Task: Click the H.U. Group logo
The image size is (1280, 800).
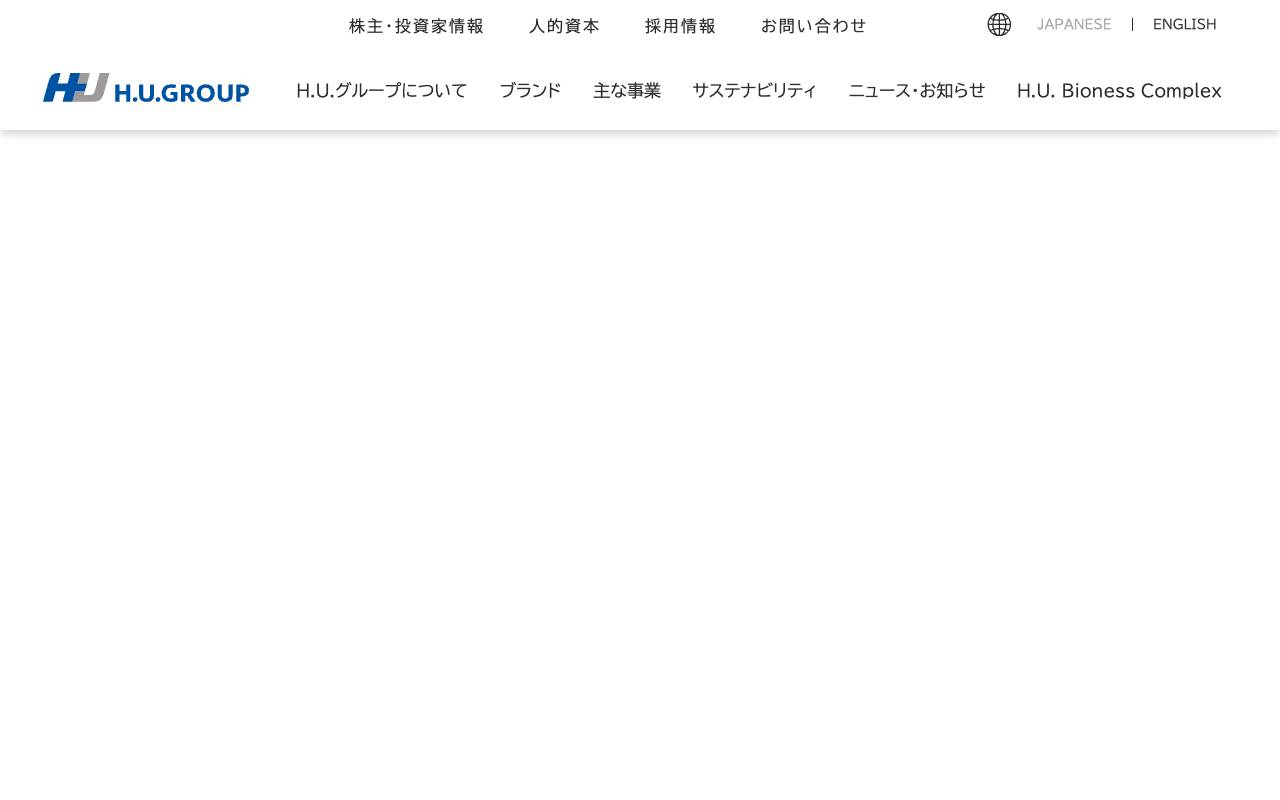Action: tap(145, 88)
